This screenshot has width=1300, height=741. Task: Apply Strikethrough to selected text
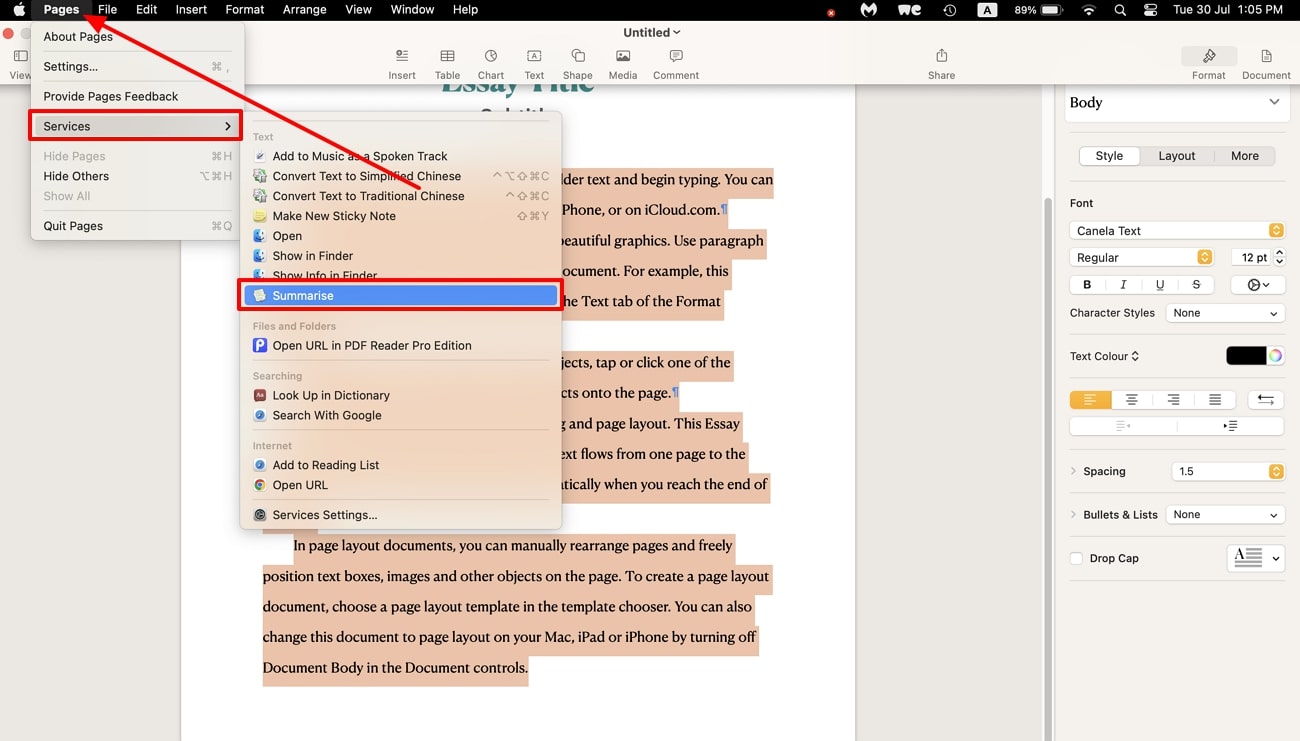coord(1196,285)
